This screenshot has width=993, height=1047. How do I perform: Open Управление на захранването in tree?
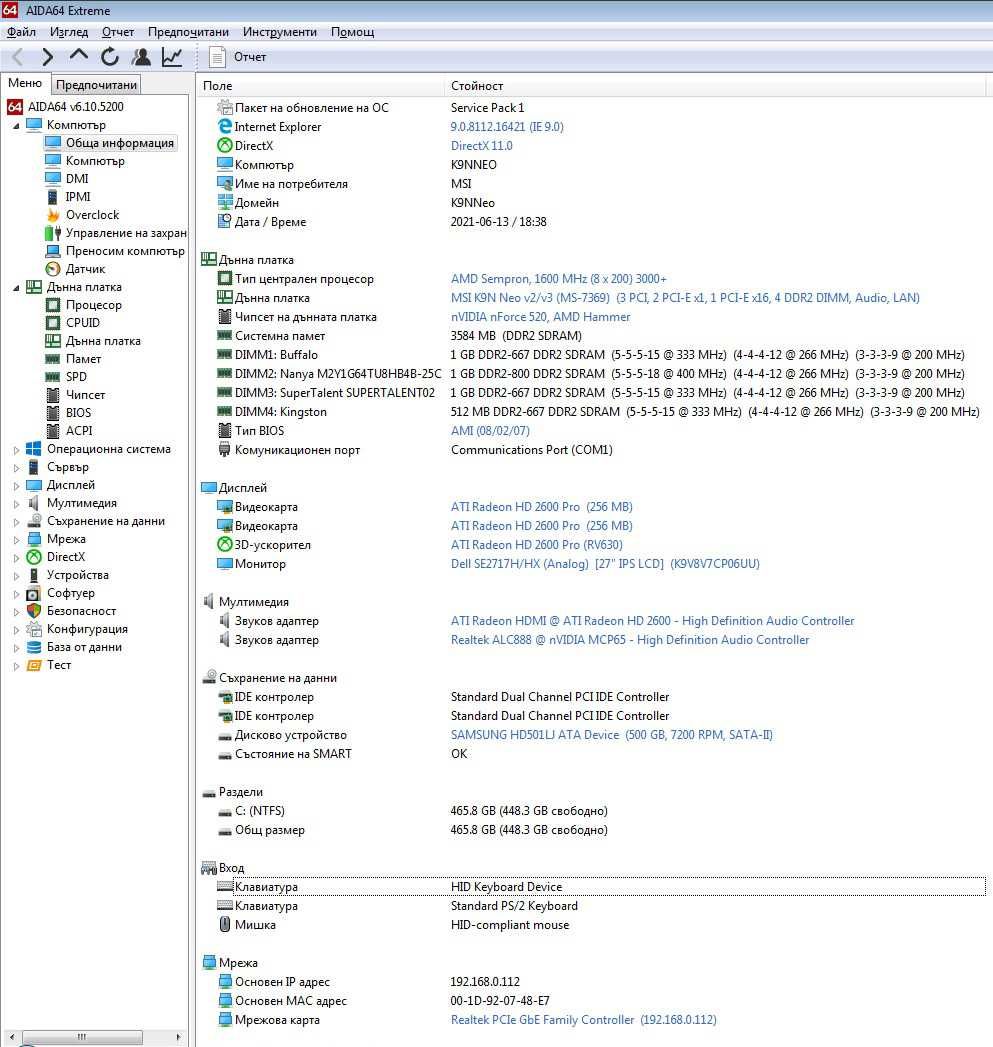[x=126, y=233]
